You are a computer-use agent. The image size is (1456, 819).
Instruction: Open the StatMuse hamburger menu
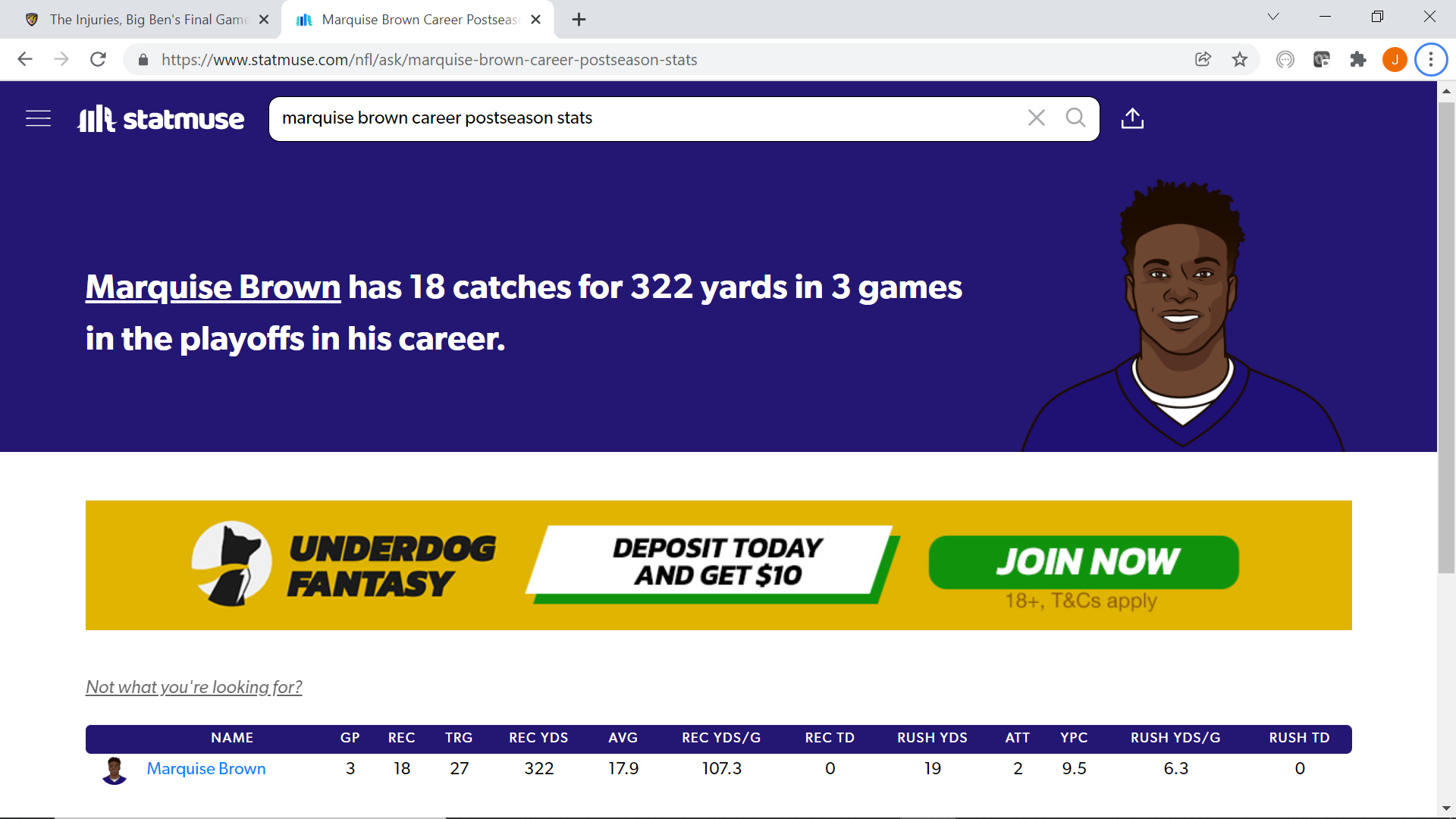[x=38, y=118]
